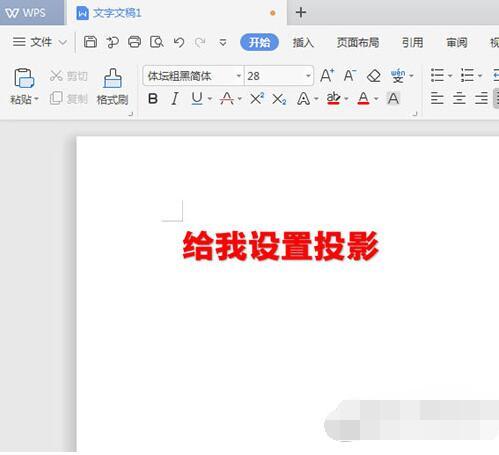This screenshot has height=455, width=499.
Task: Expand the bullet list dropdown arrow
Action: click(x=450, y=76)
